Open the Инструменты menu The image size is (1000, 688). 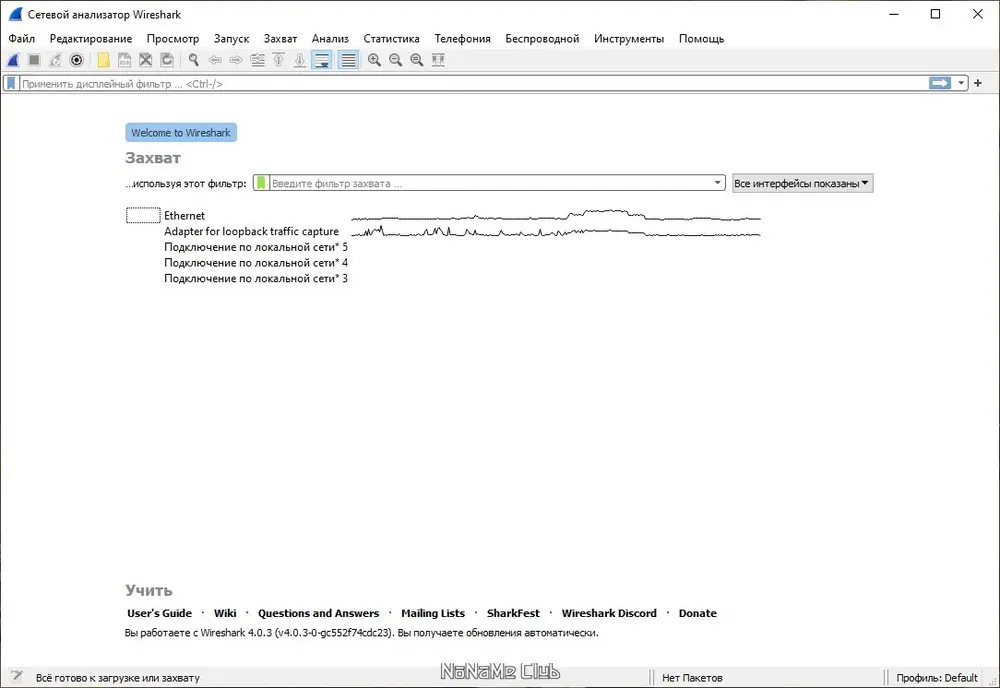629,38
